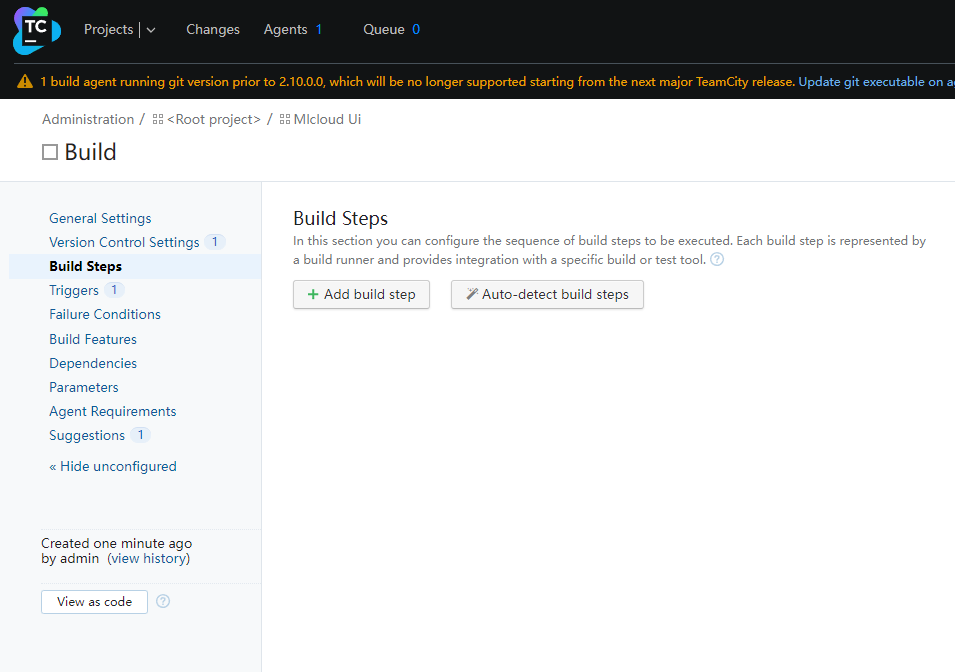Click the Mlcloud Ui project grid icon

tap(284, 119)
